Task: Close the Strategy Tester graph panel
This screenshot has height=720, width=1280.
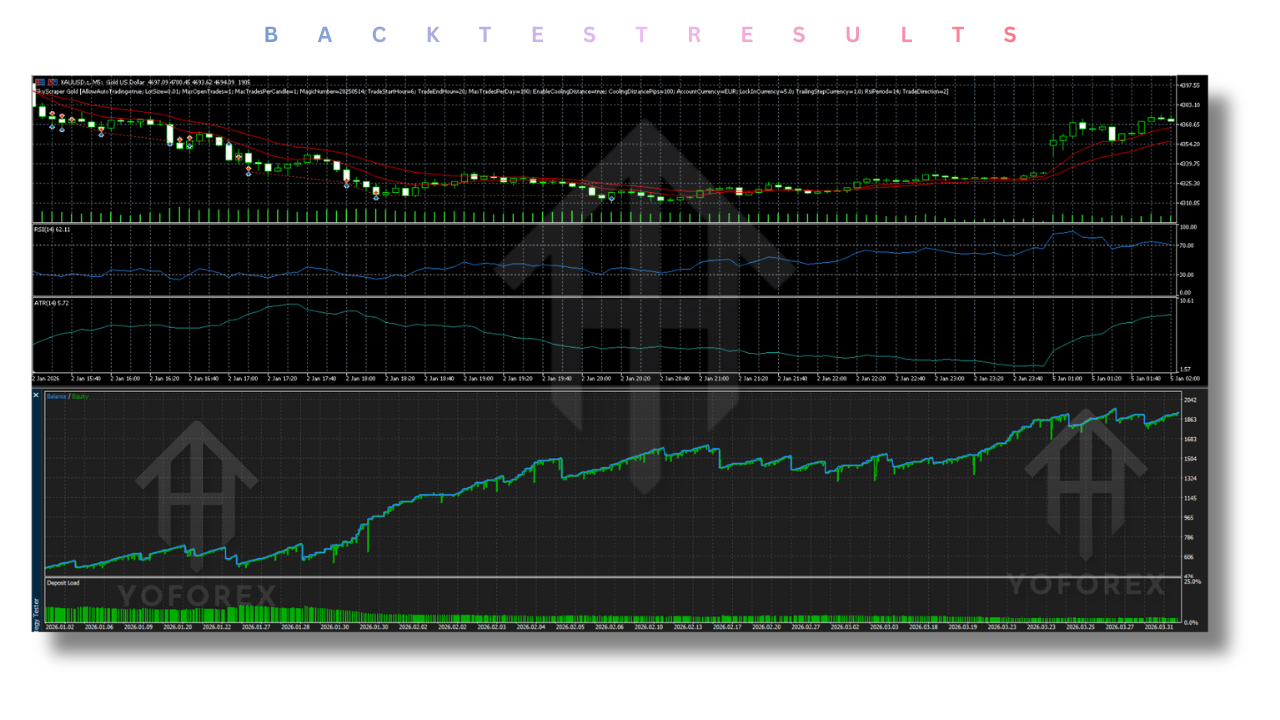Action: coord(36,394)
